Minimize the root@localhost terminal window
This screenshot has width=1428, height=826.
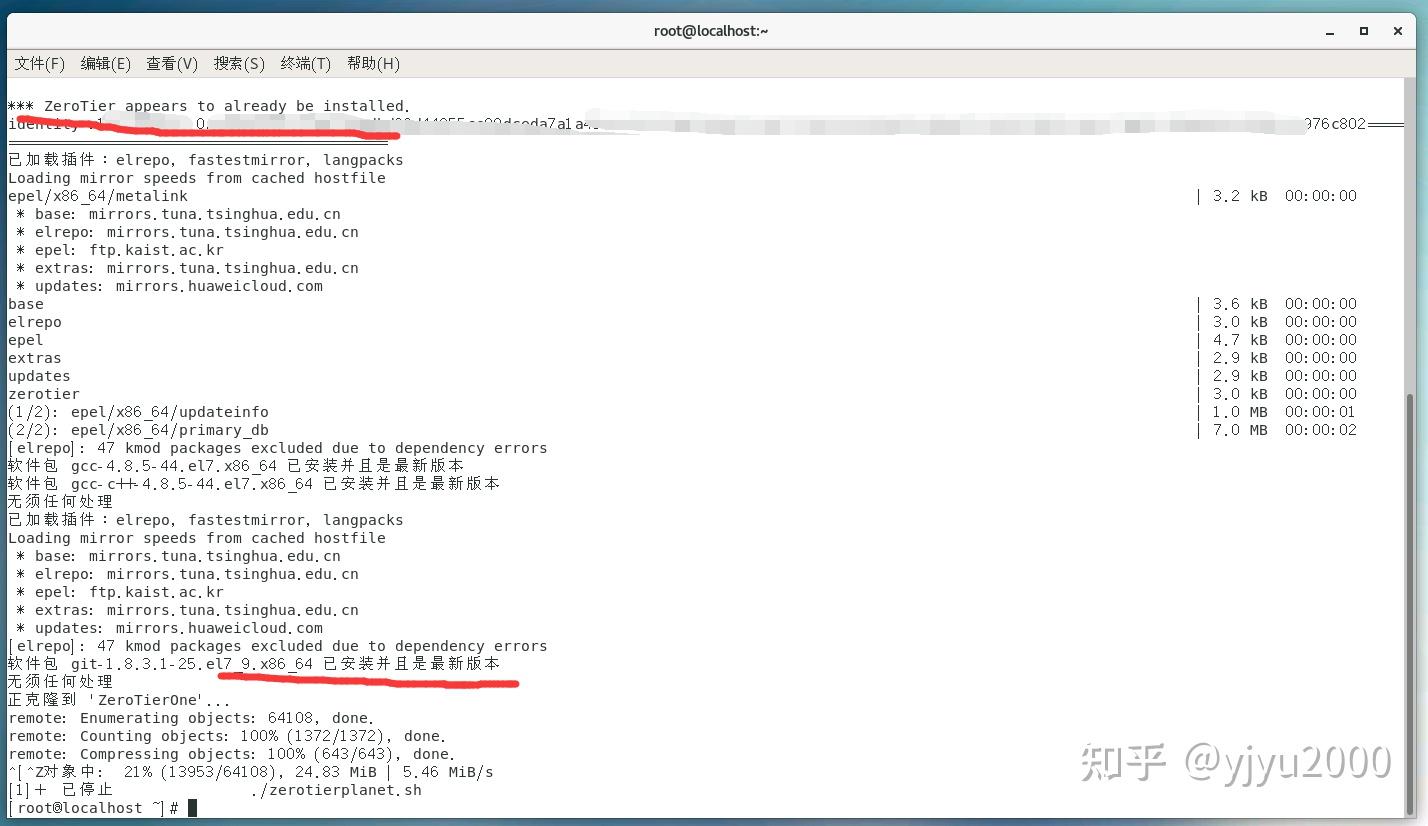pos(1329,31)
